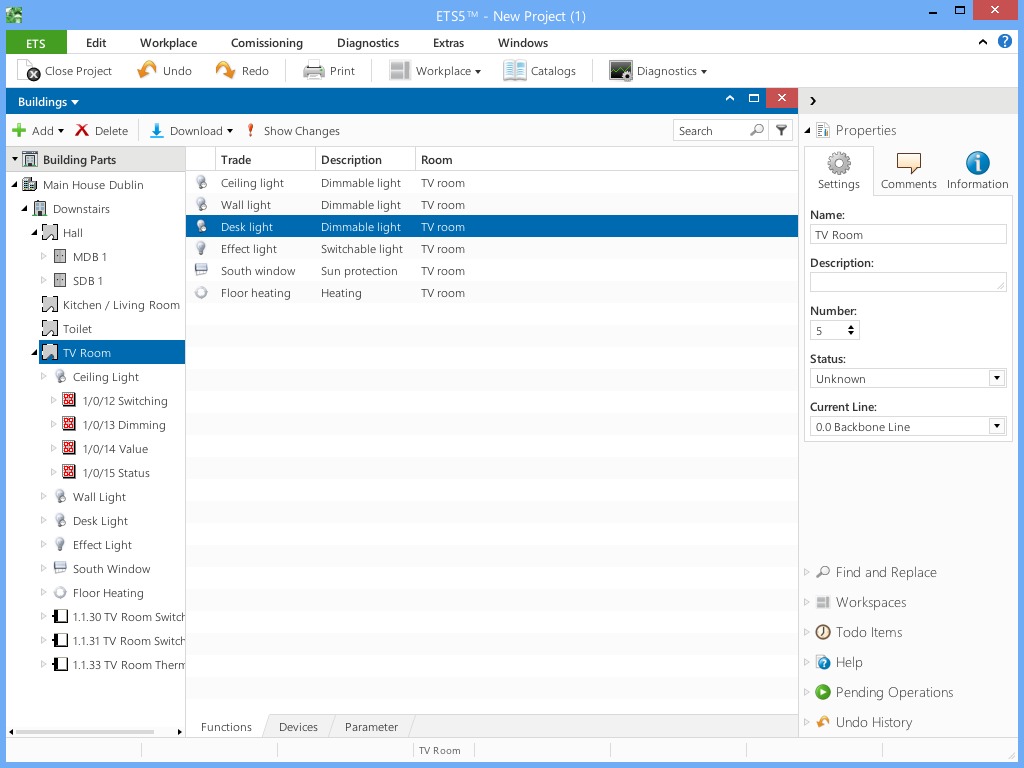The image size is (1024, 768).
Task: Open the Current Line dropdown
Action: pyautogui.click(x=996, y=427)
